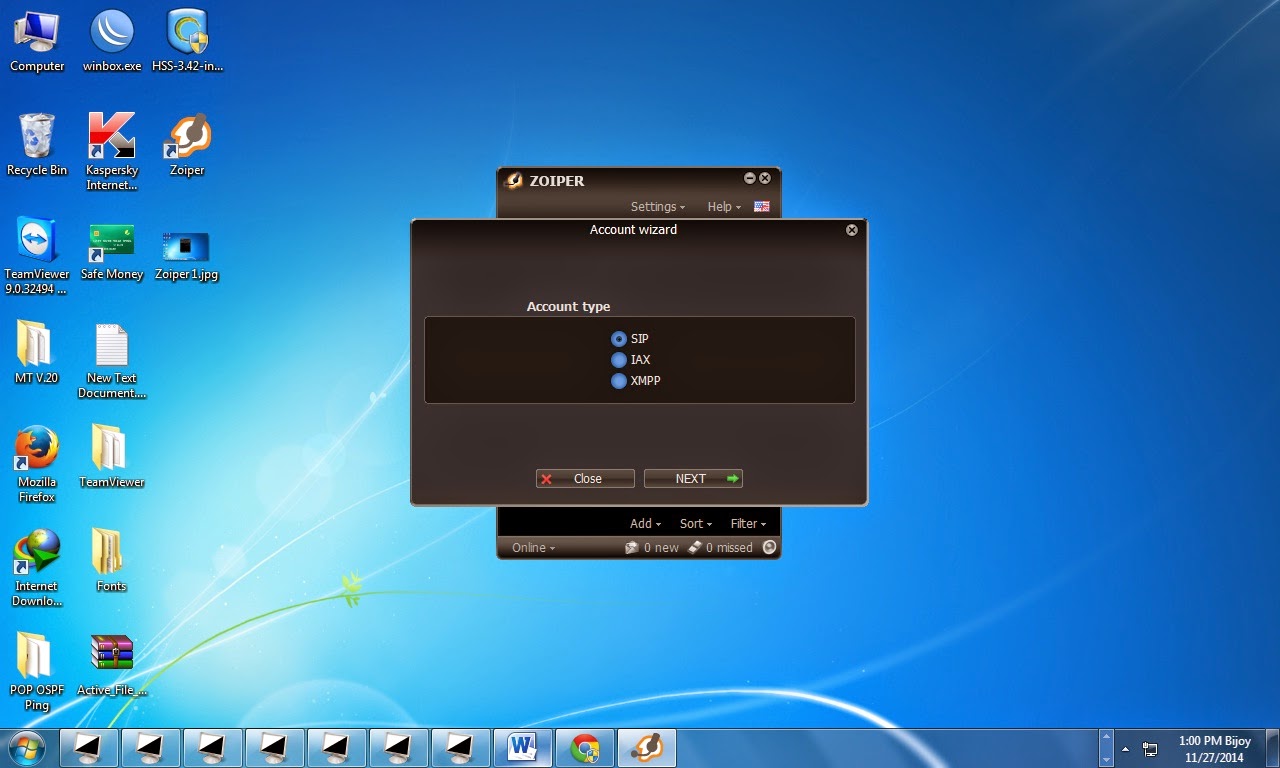Expand the Add dropdown in Zoiper
The width and height of the screenshot is (1280, 768).
(645, 524)
